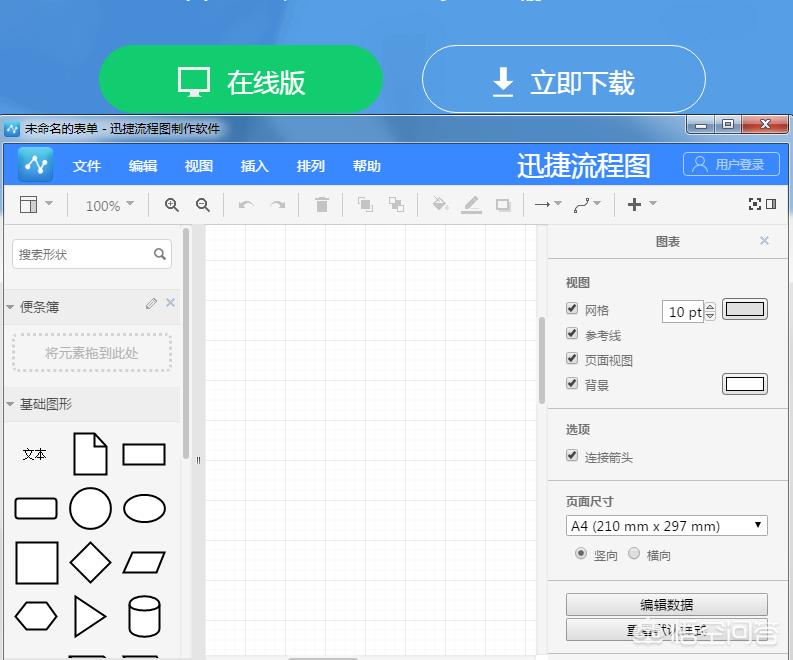Viewport: 793px width, 660px height.
Task: Open the 插入 Insert menu
Action: (254, 166)
